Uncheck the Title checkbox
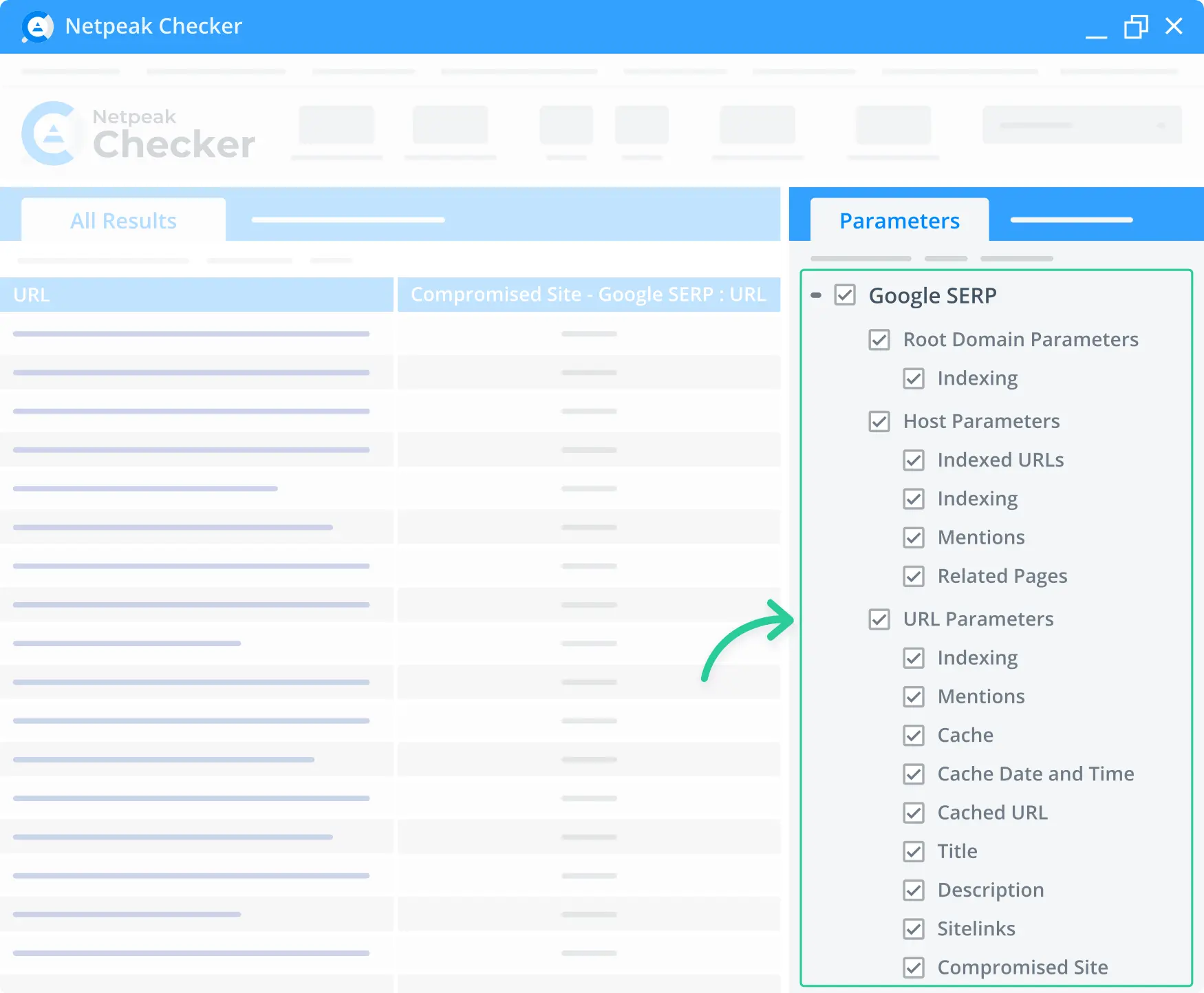Viewport: 1204px width, 993px height. (x=914, y=851)
